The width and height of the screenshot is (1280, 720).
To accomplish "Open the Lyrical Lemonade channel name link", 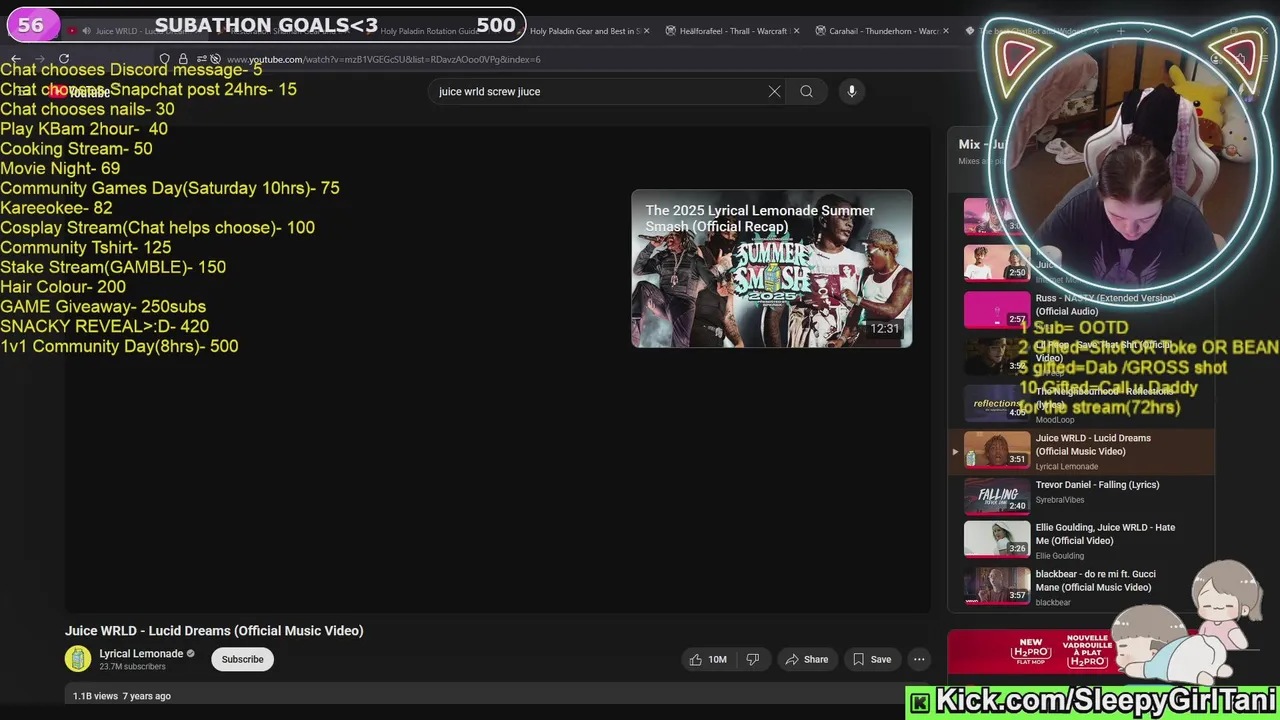I will [x=141, y=654].
